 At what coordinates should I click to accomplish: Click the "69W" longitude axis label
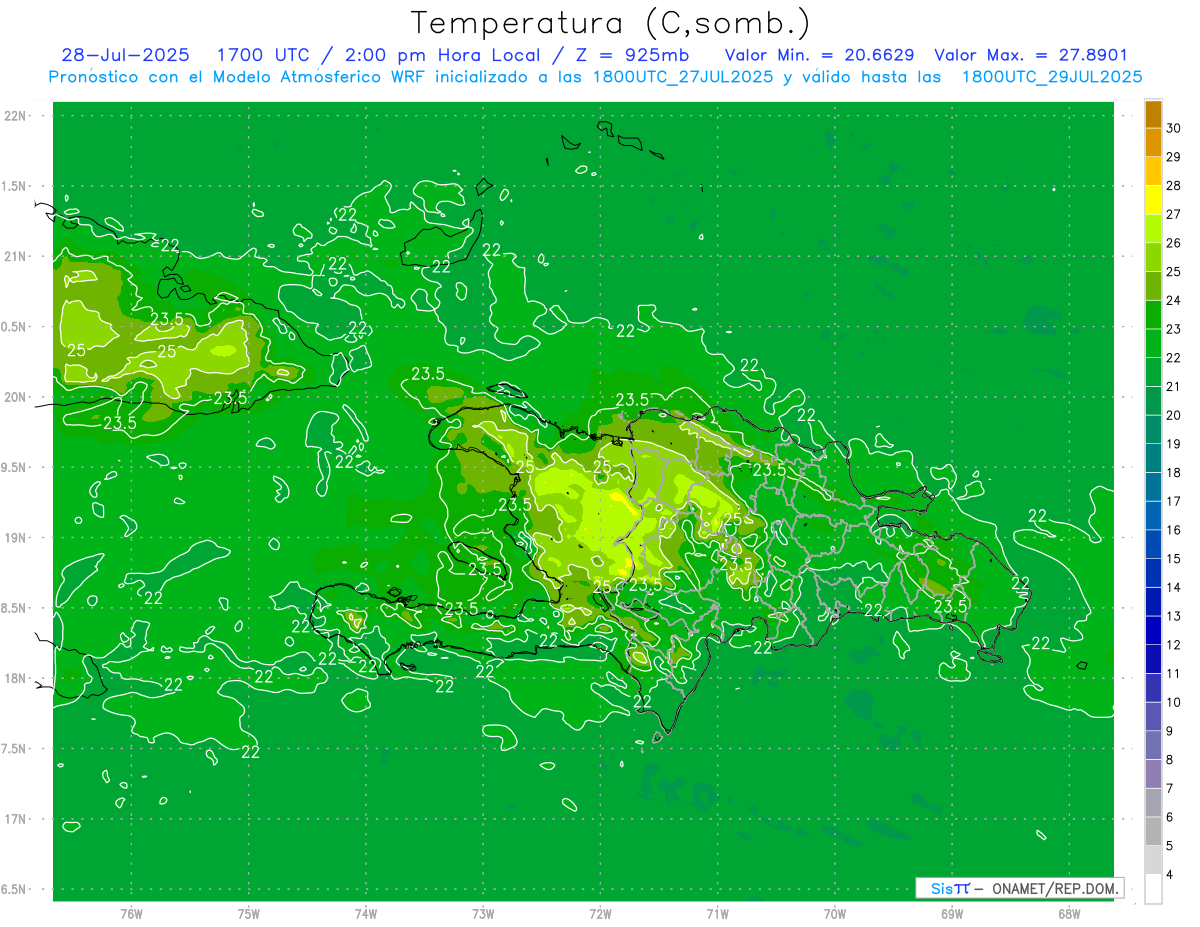952,914
